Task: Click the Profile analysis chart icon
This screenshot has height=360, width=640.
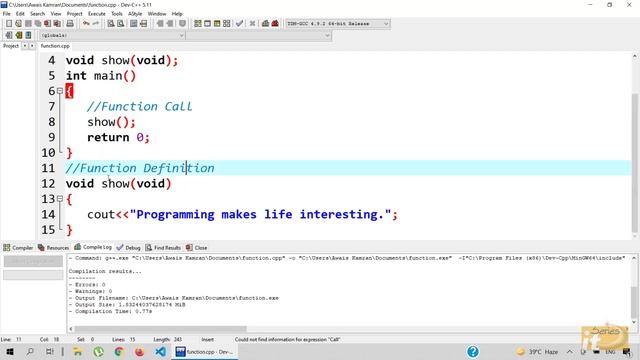Action: pyautogui.click(x=265, y=24)
